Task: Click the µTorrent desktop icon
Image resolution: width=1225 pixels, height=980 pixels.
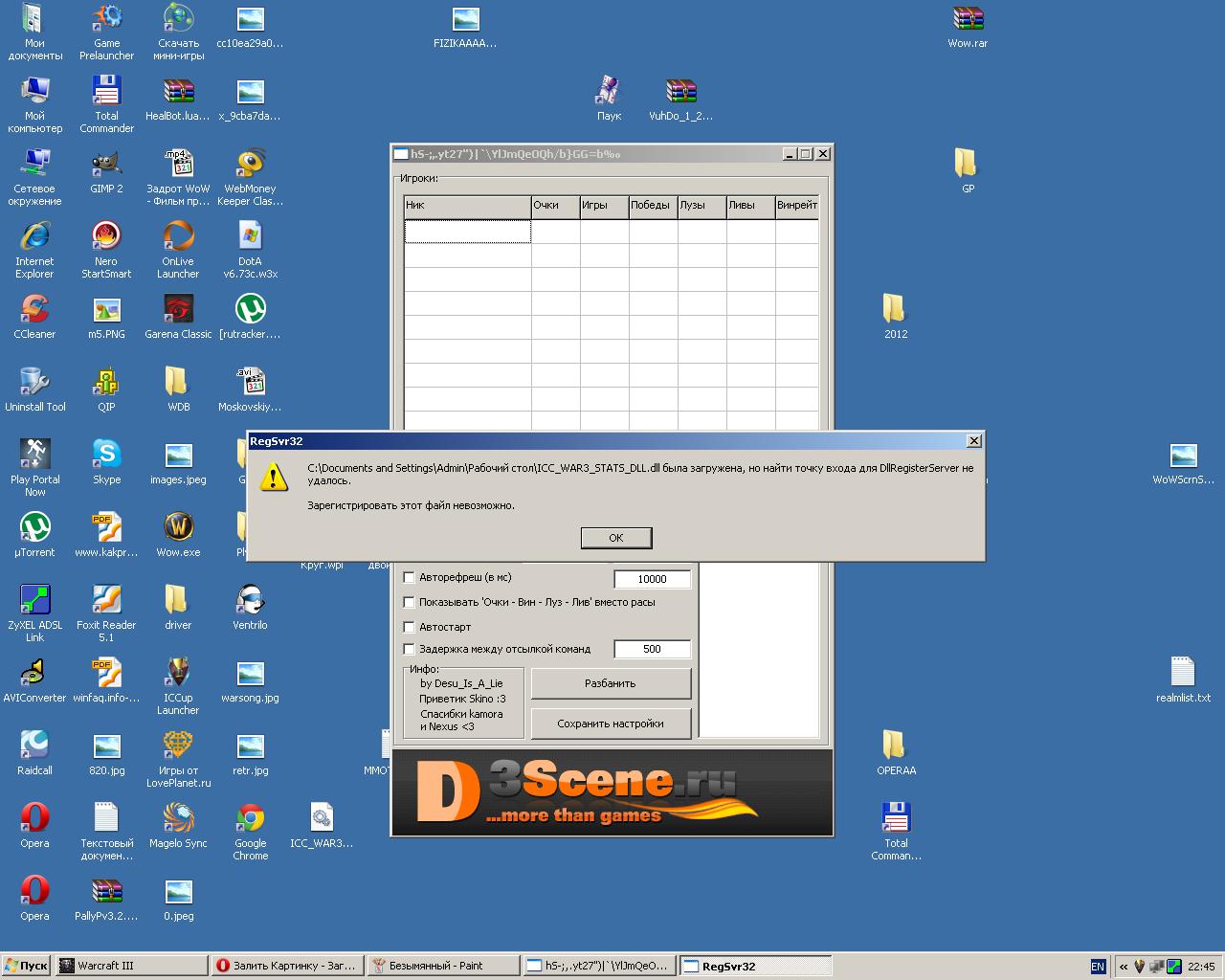Action: point(34,536)
